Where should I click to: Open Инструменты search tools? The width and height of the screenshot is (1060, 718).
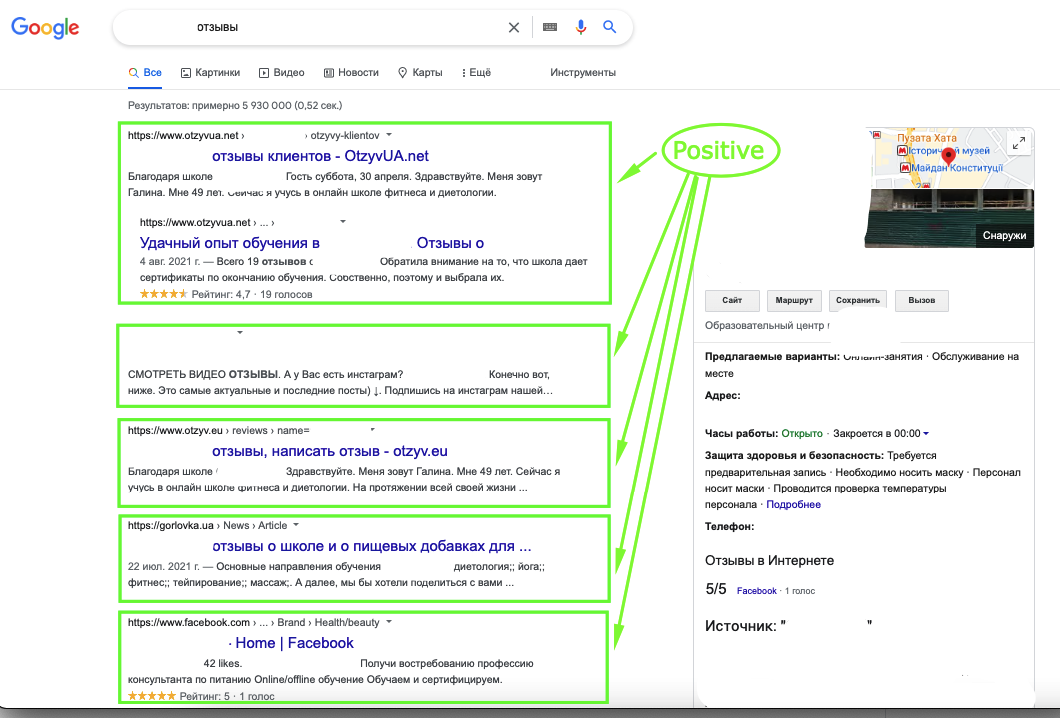(x=583, y=72)
